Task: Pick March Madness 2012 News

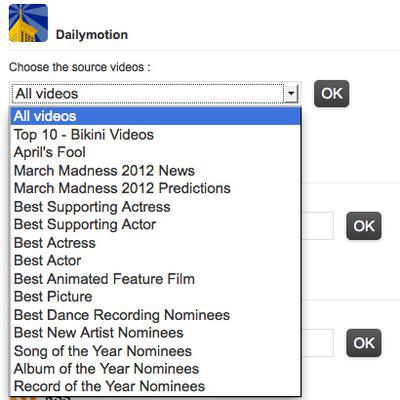Action: click(156, 170)
